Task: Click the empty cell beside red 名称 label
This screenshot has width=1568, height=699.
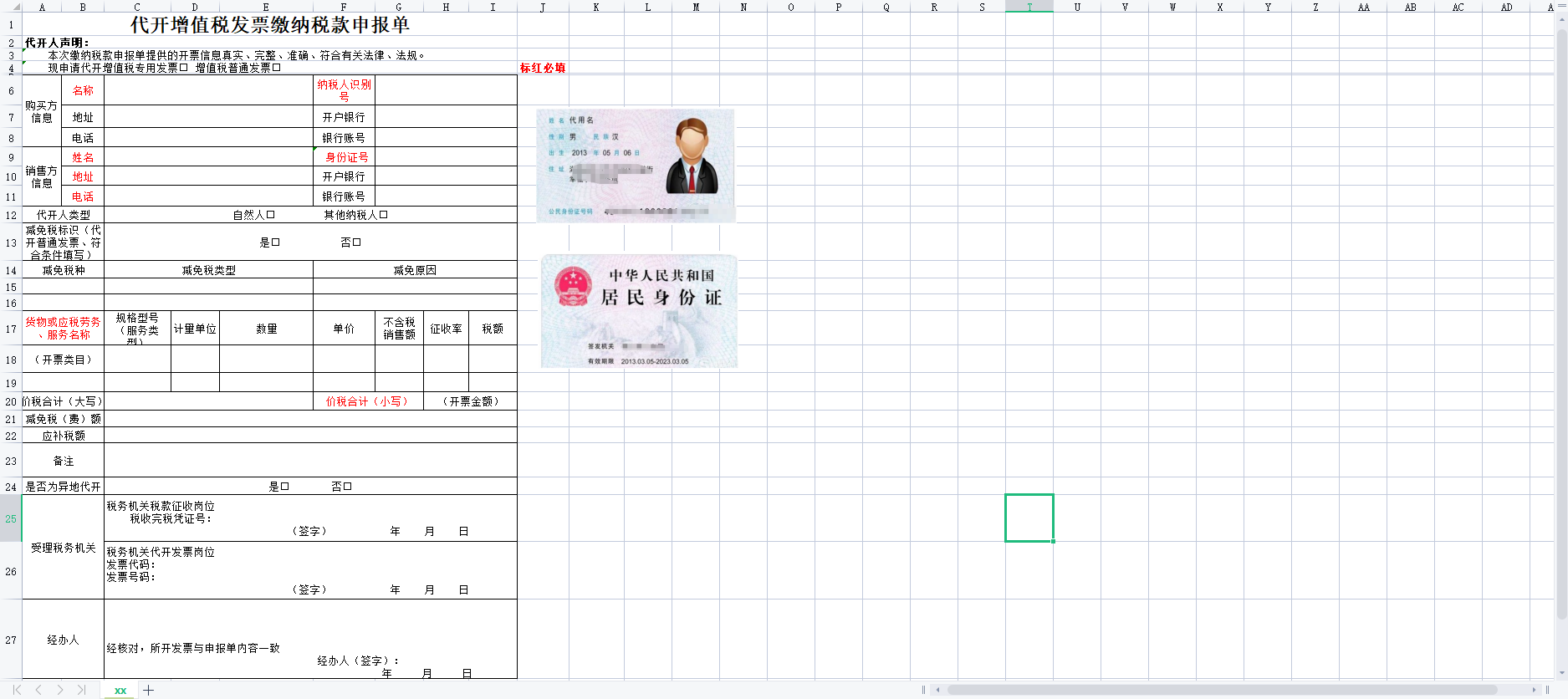Action: [208, 90]
